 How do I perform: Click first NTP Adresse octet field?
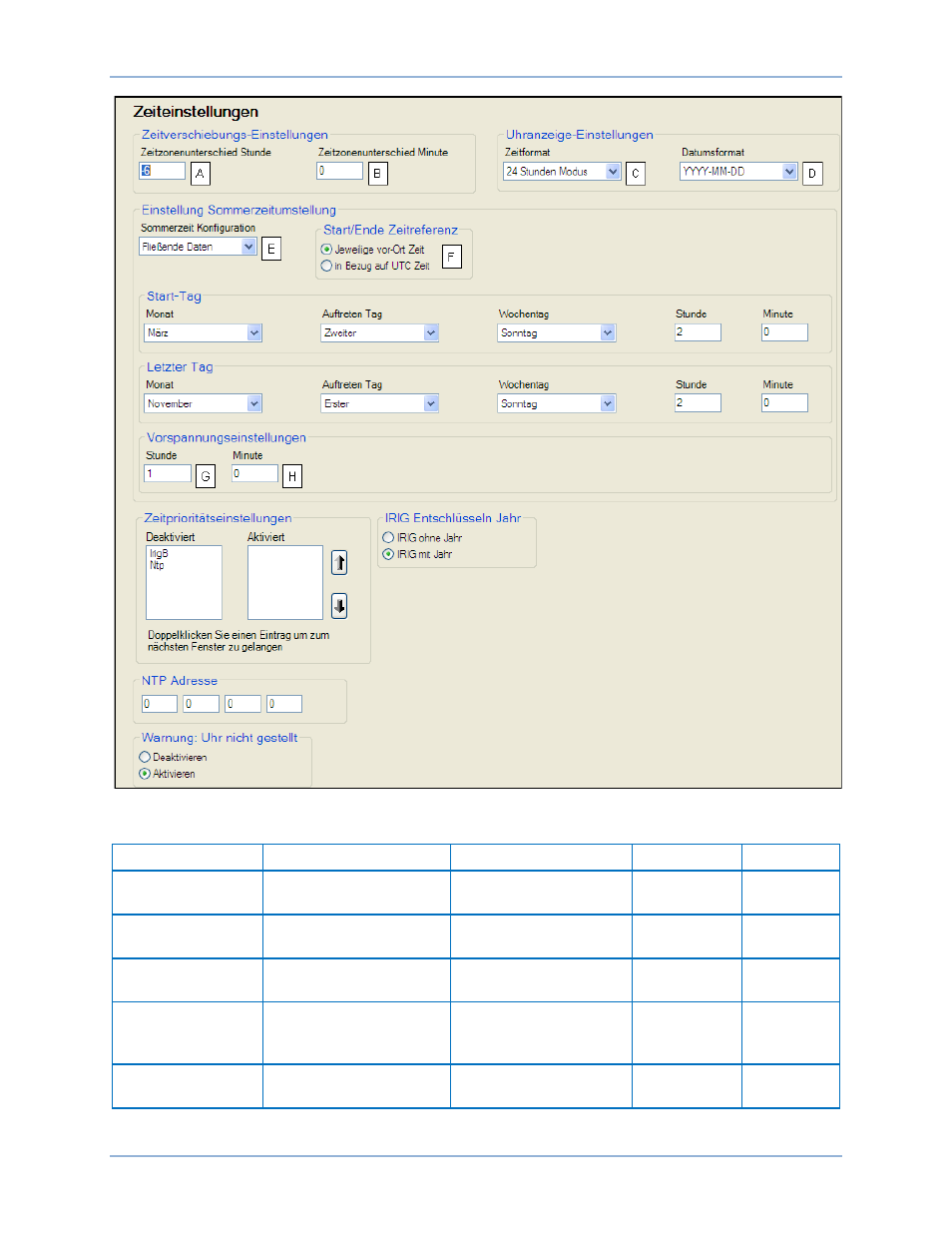160,704
